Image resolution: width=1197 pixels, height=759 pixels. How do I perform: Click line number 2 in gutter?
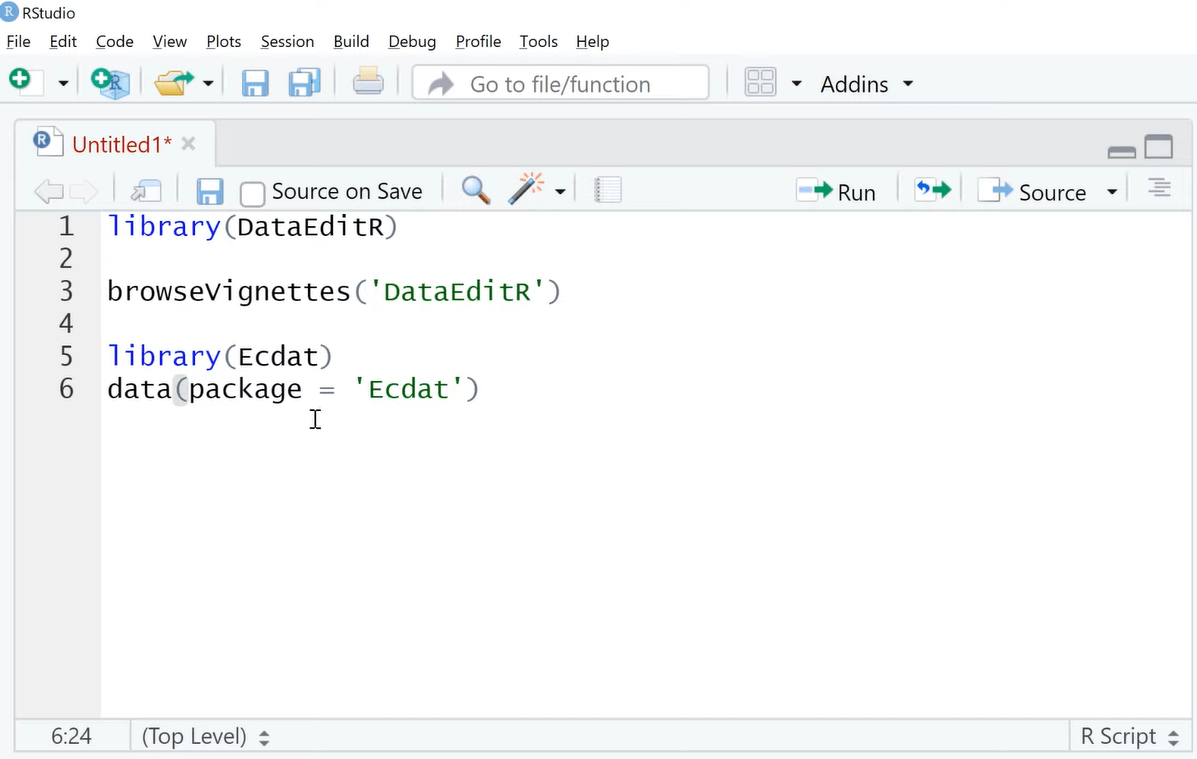(x=66, y=259)
